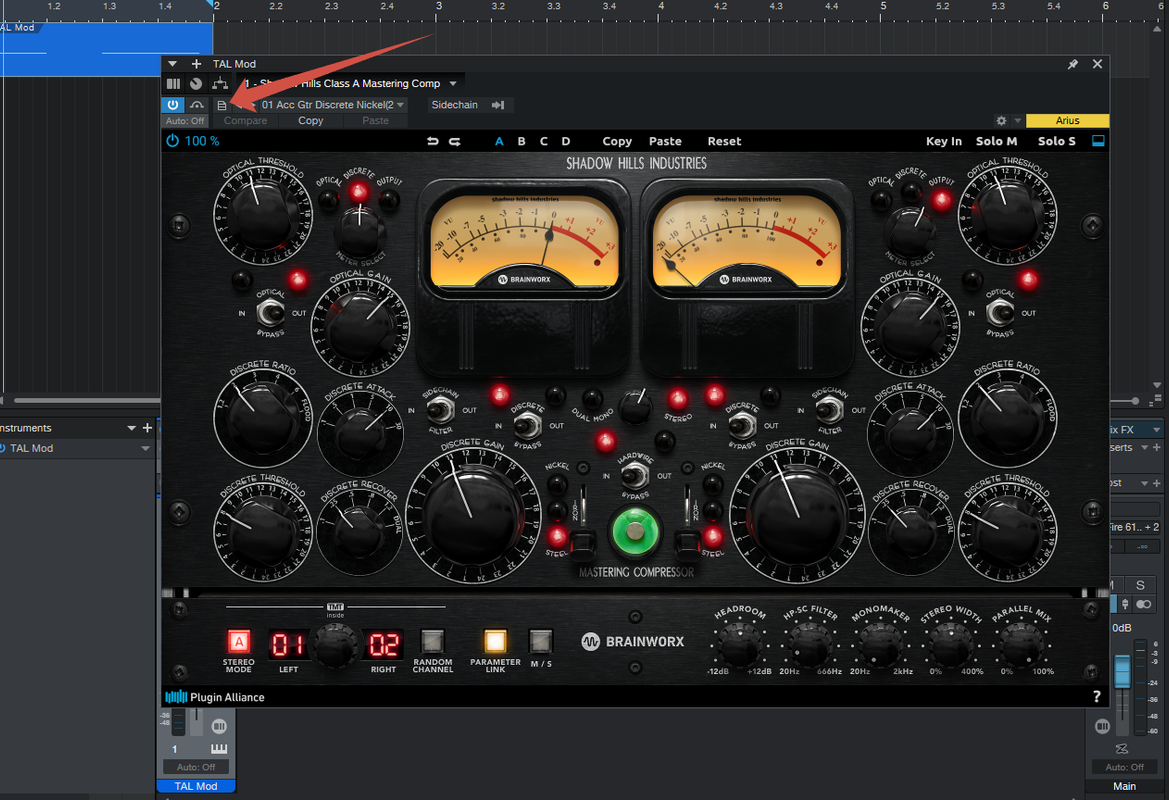Select settings slot C
The width and height of the screenshot is (1169, 800).
tap(543, 141)
